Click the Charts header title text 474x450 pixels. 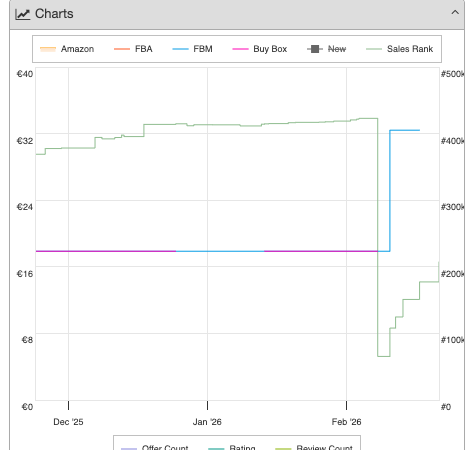[54, 14]
